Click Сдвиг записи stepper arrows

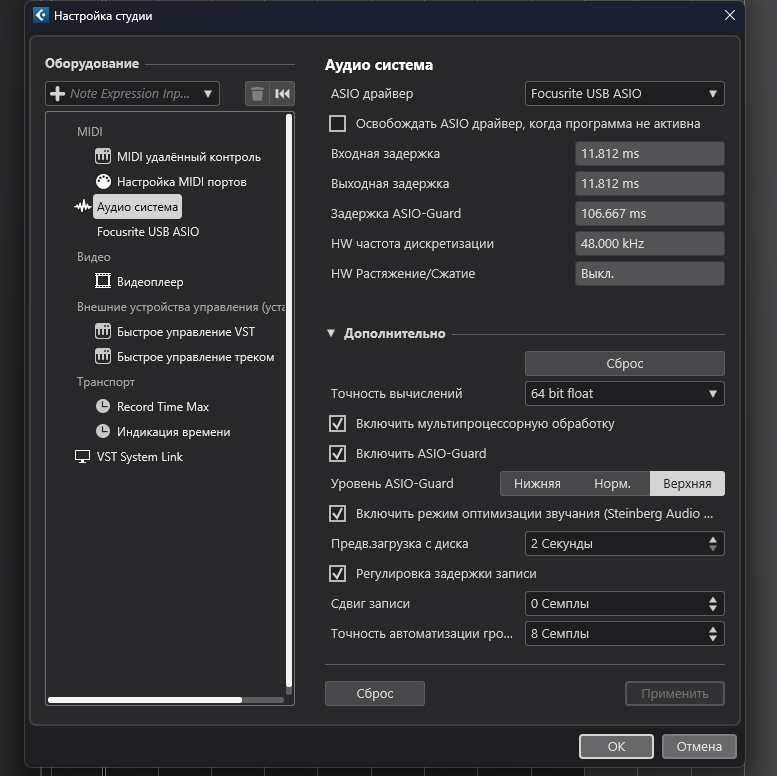[x=713, y=604]
